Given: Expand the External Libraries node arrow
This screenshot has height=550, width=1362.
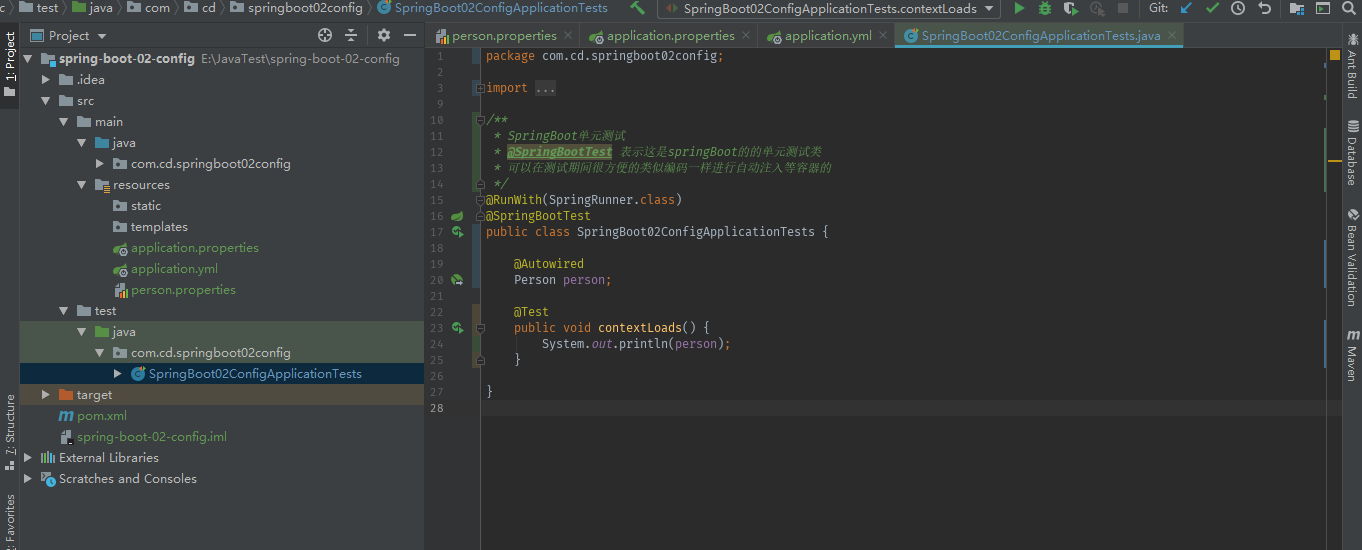Looking at the screenshot, I should pos(28,457).
